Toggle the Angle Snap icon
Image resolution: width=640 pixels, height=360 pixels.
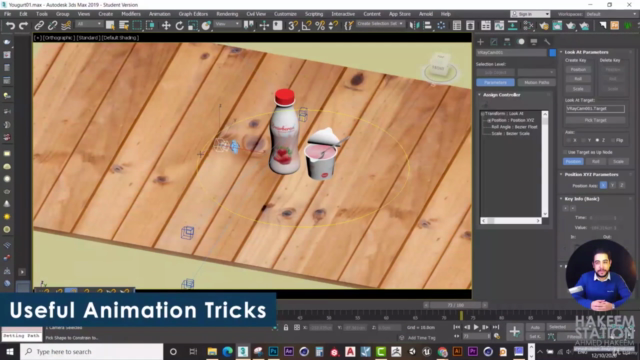pos(306,26)
